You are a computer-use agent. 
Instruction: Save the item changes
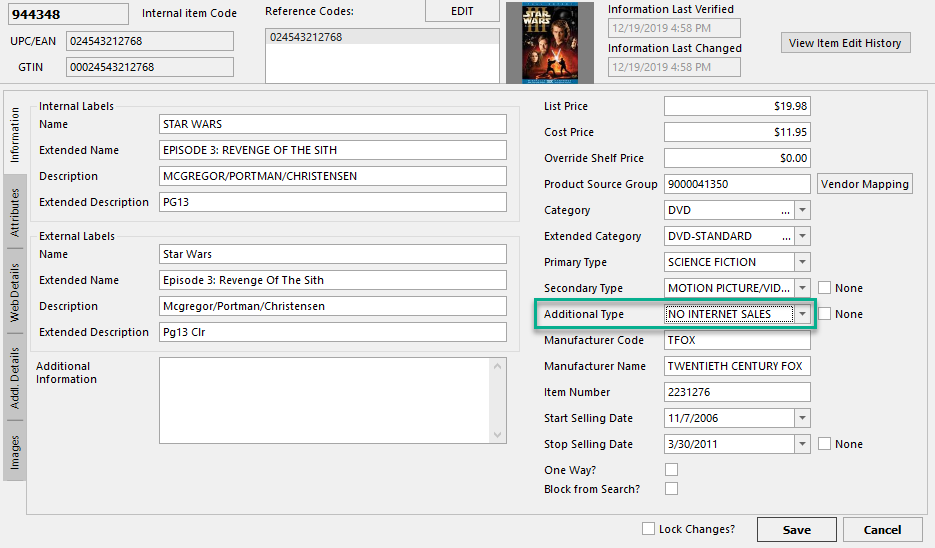797,530
